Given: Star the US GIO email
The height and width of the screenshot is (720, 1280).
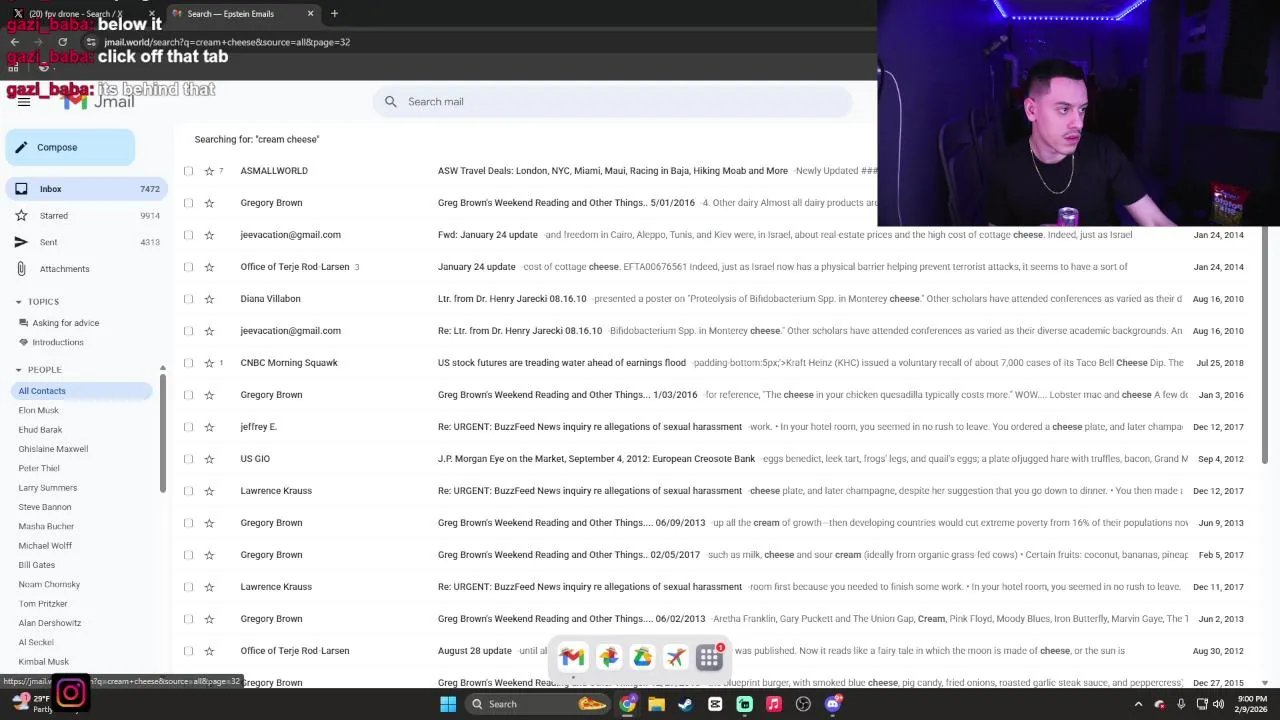Looking at the screenshot, I should pos(209,459).
